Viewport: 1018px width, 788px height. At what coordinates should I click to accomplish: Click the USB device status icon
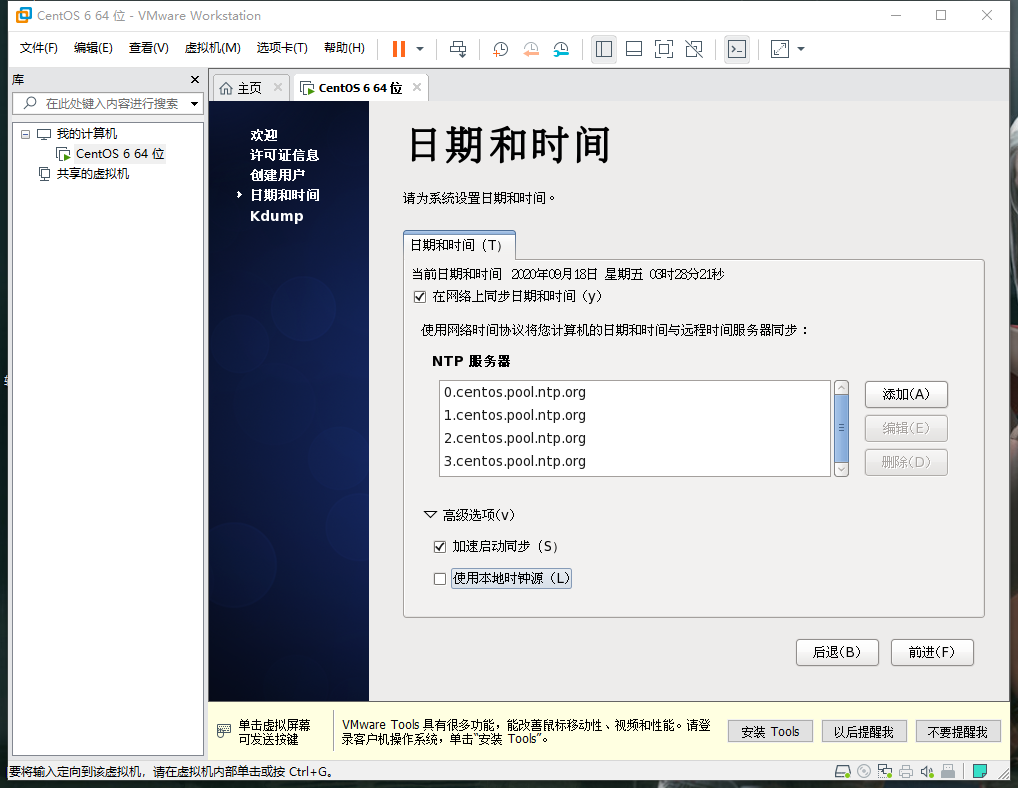pos(948,771)
